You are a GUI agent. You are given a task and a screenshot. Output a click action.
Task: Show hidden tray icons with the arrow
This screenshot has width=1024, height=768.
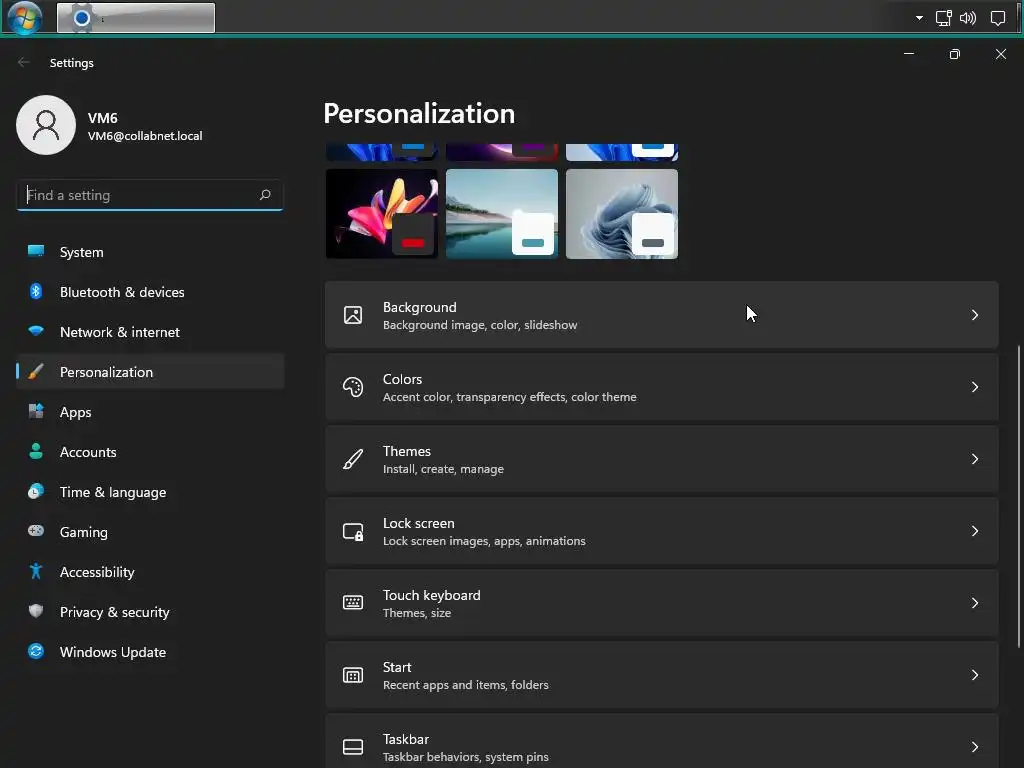tap(920, 18)
